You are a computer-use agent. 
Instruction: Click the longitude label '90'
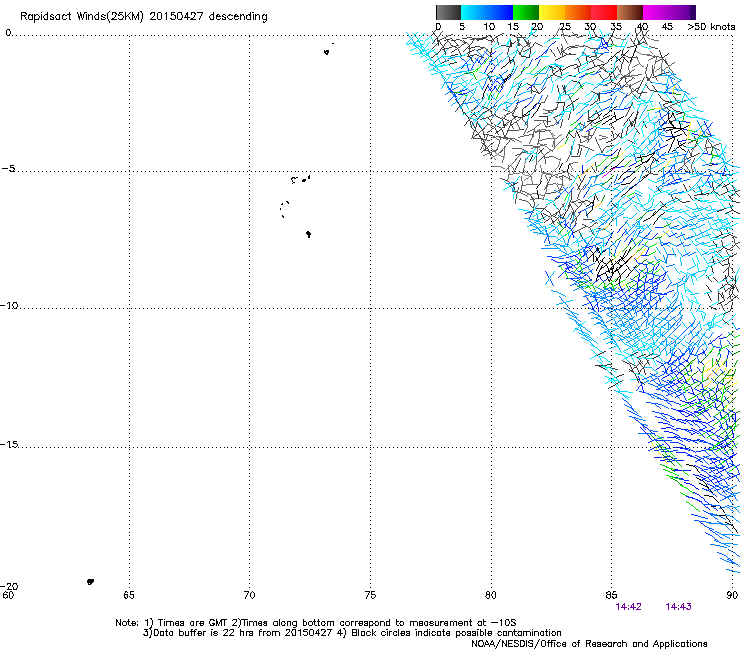point(732,595)
